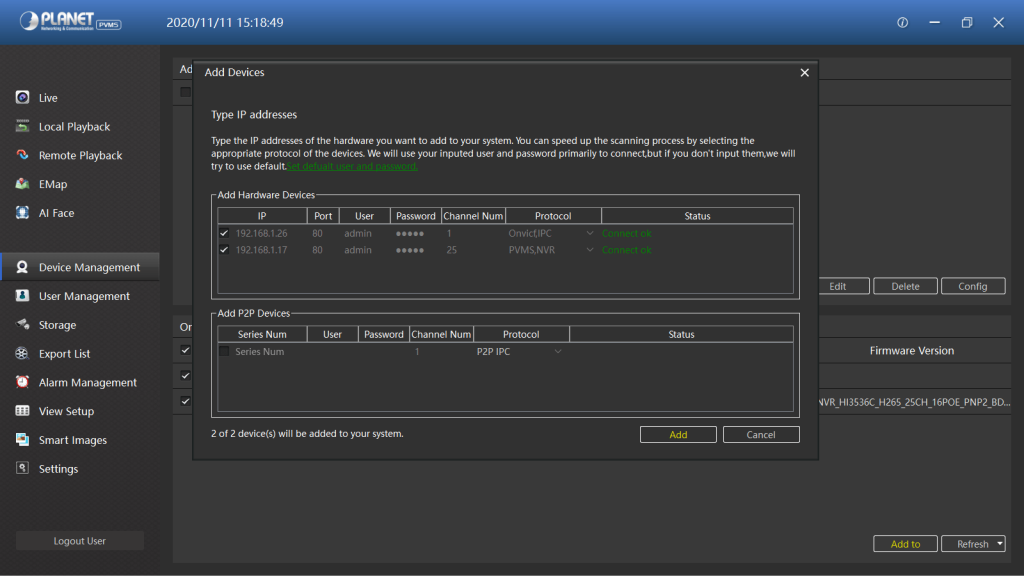1024x577 pixels.
Task: Click the Channel Num header in P2P table
Action: coord(441,334)
